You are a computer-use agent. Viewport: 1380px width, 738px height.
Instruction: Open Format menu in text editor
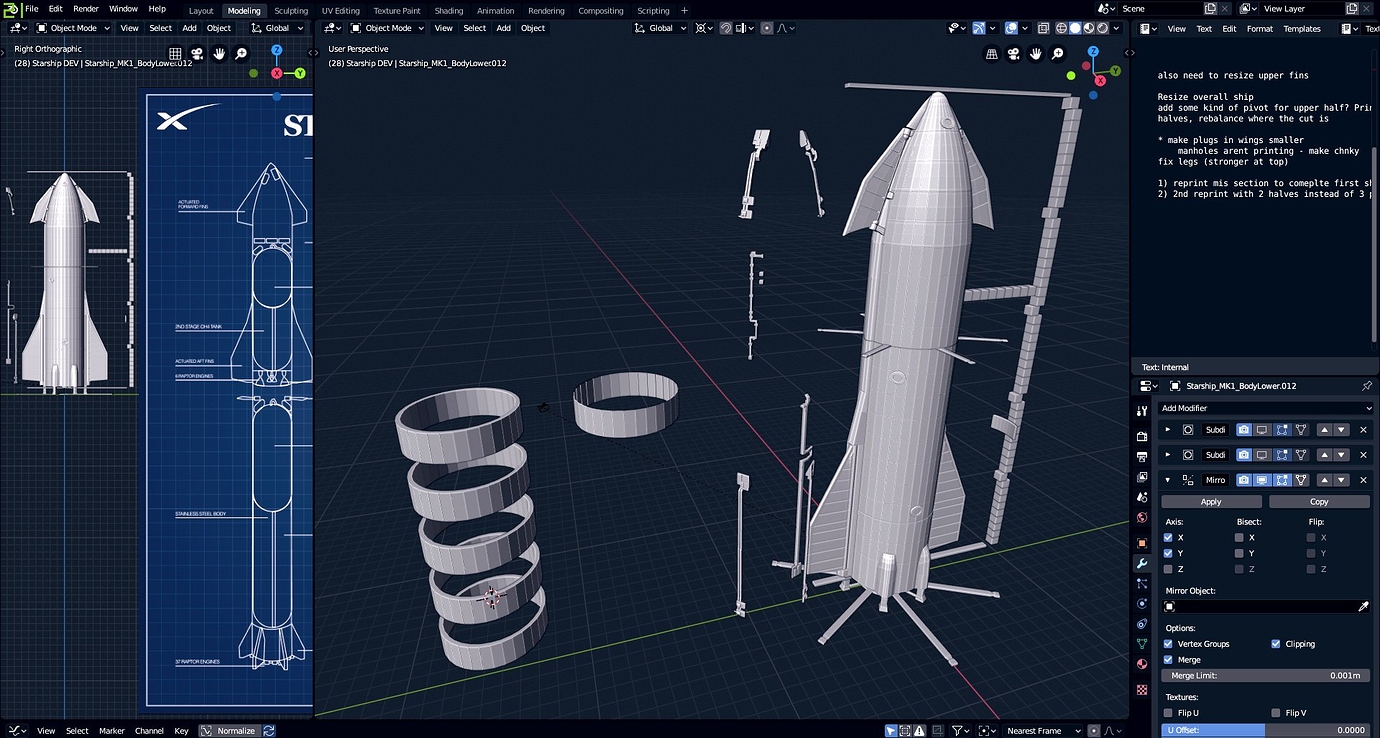coord(1260,29)
